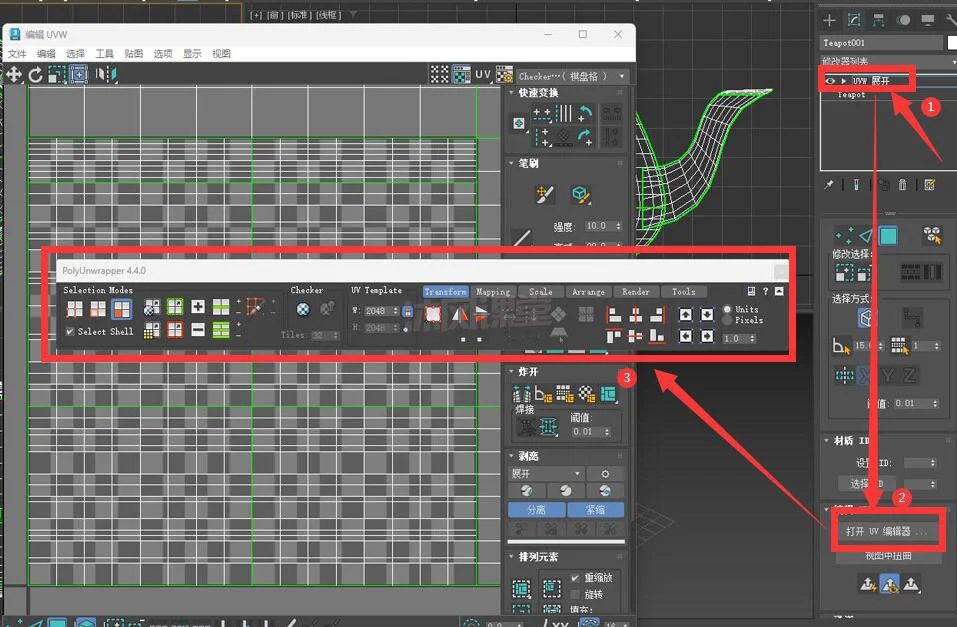The width and height of the screenshot is (957, 627).
Task: Select Teapot entry in modifier stack
Action: pos(851,95)
